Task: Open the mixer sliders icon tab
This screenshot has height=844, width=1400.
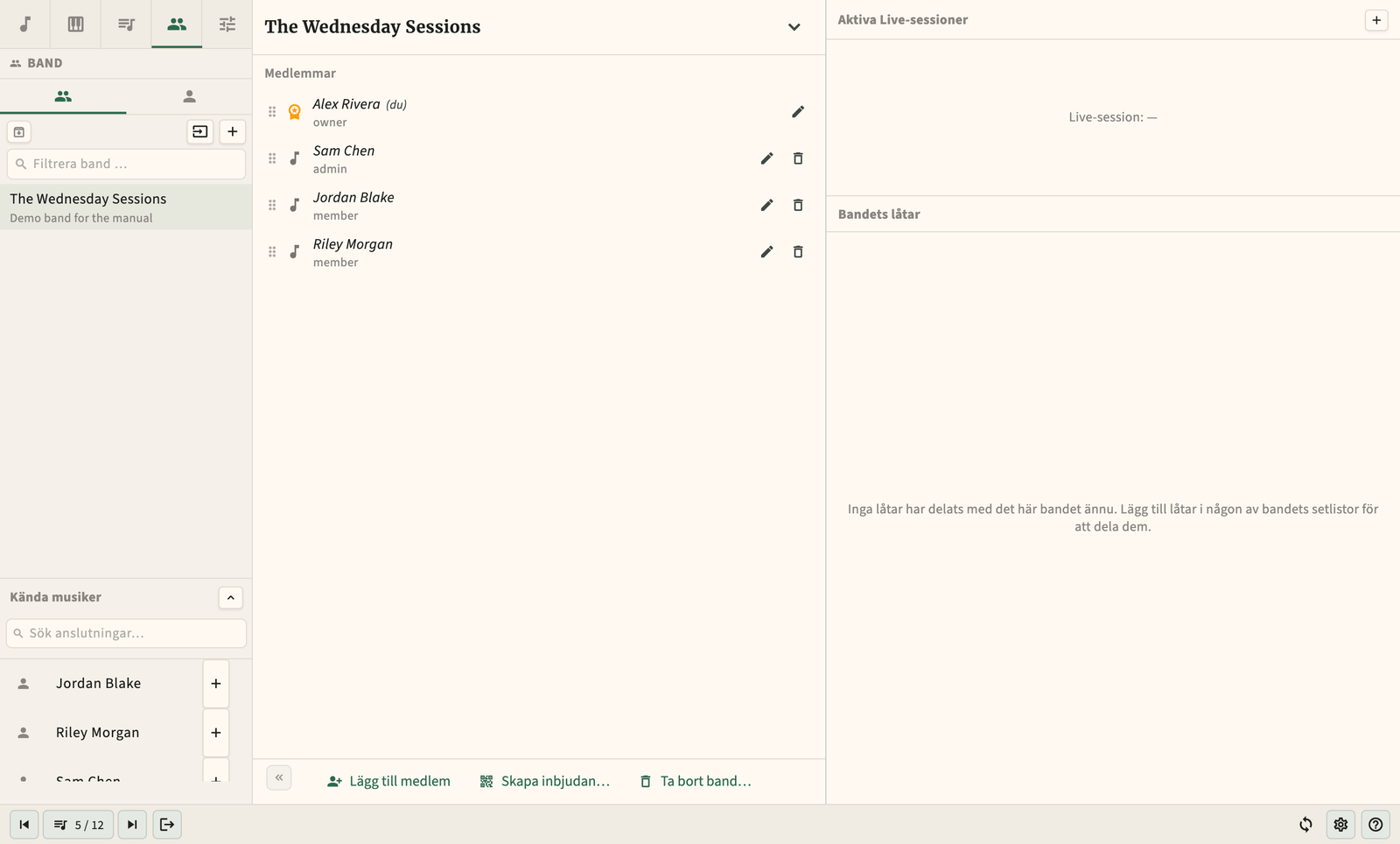Action: coord(227,24)
